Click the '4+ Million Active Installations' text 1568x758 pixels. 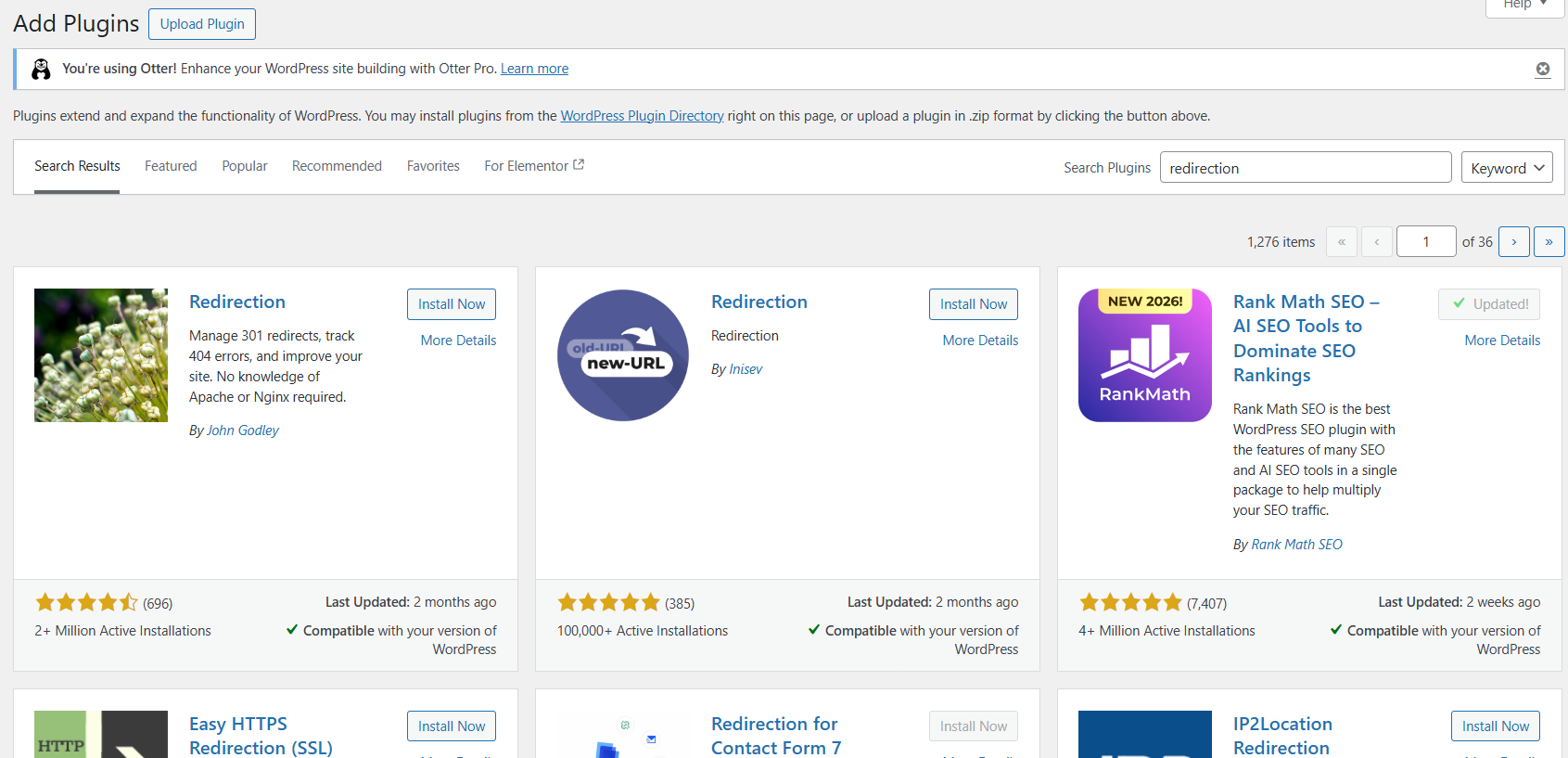(x=1166, y=631)
